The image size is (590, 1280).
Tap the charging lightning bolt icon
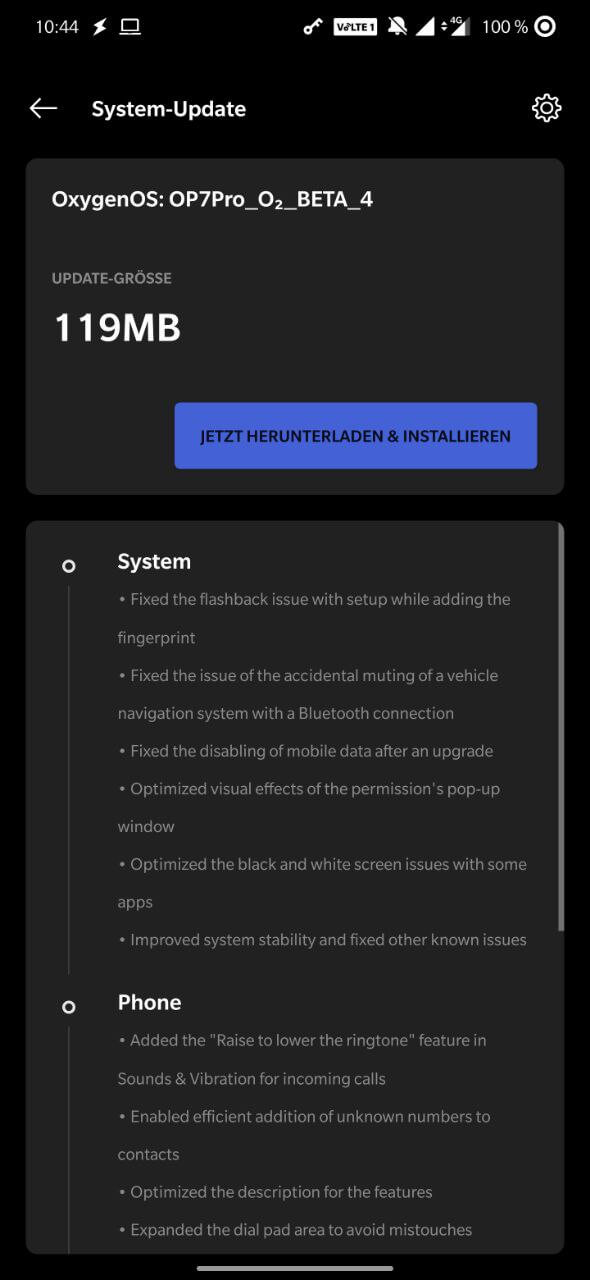[x=99, y=27]
